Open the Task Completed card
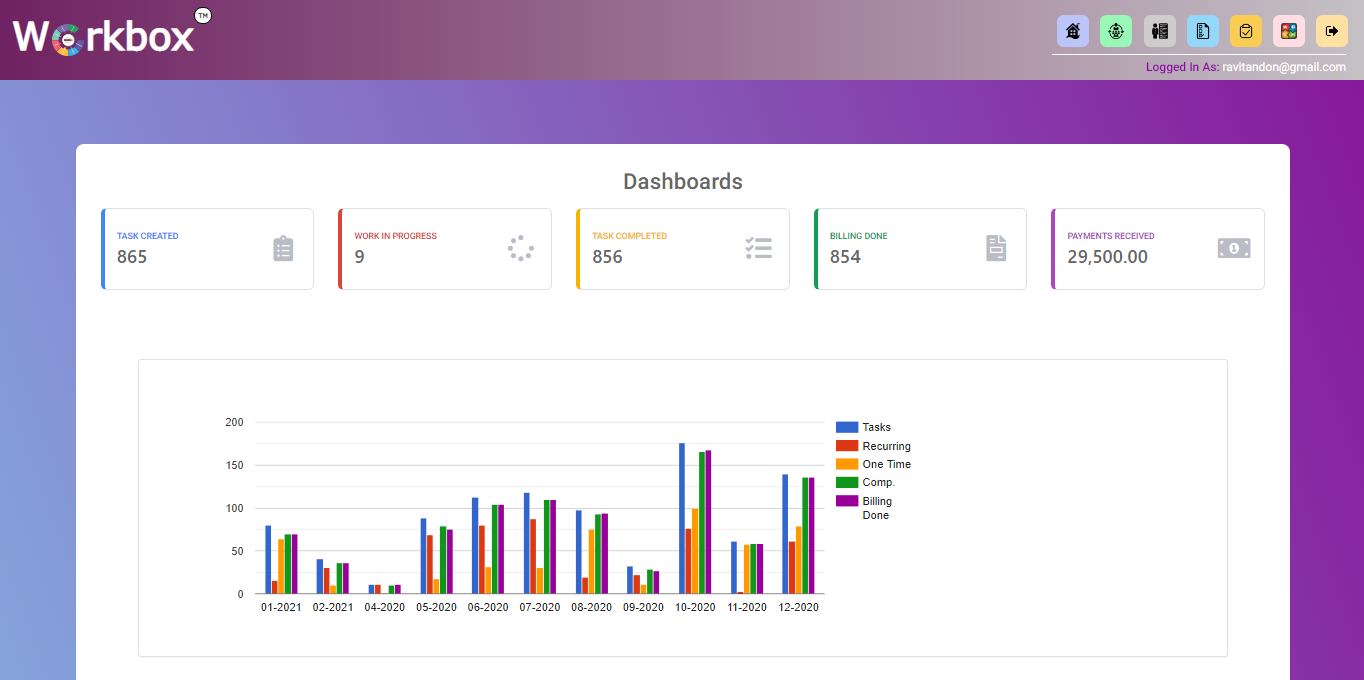The image size is (1364, 680). coord(682,249)
